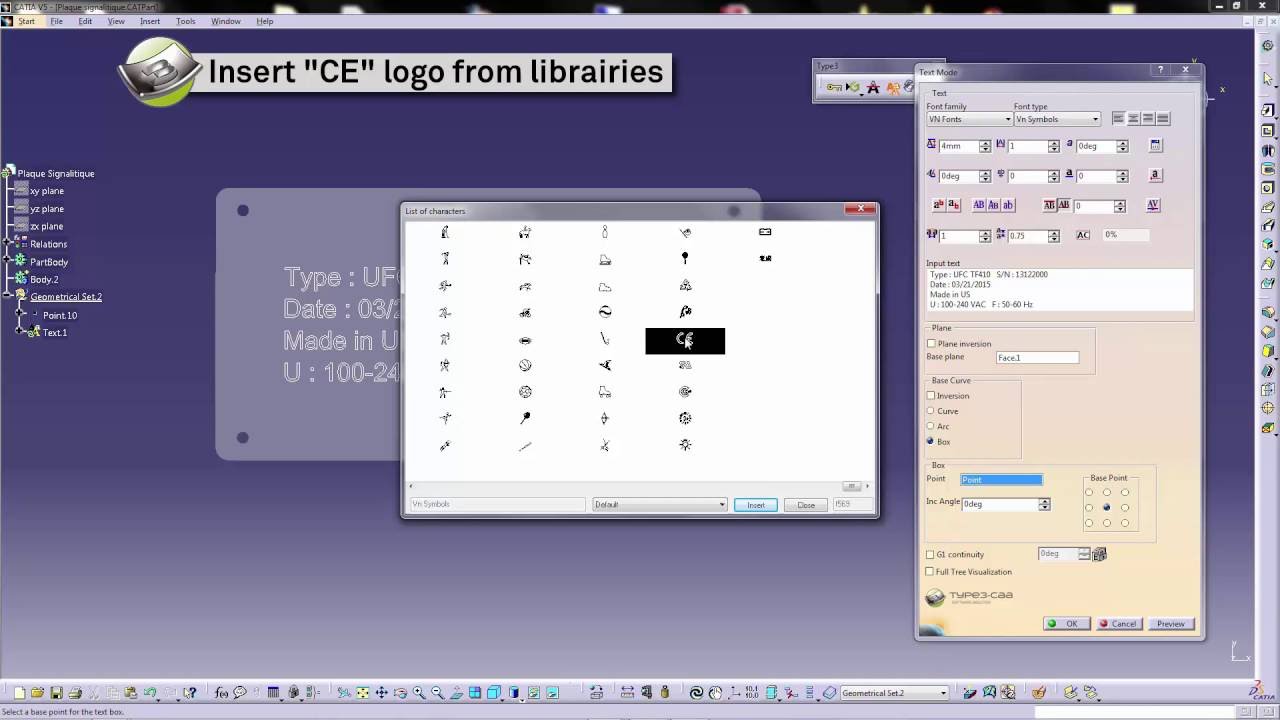Click OK in the Text Mode dialog
The height and width of the screenshot is (720, 1280).
click(1066, 624)
